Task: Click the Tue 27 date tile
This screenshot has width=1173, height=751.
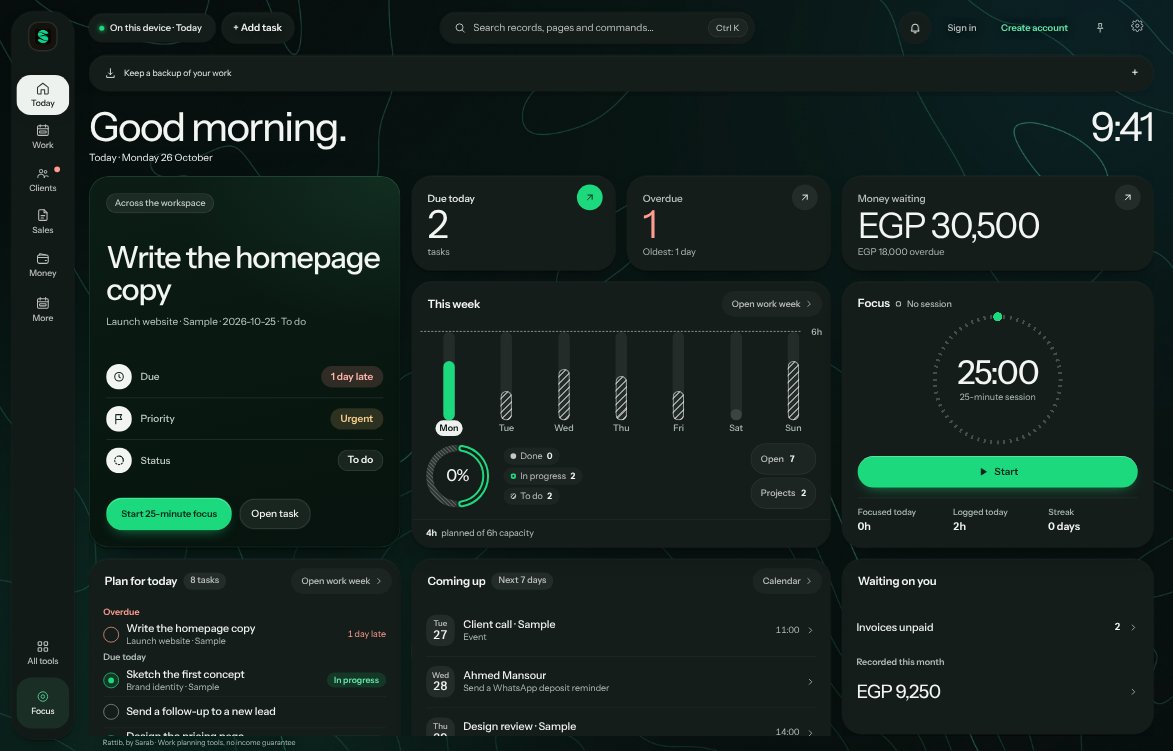Action: [x=440, y=631]
